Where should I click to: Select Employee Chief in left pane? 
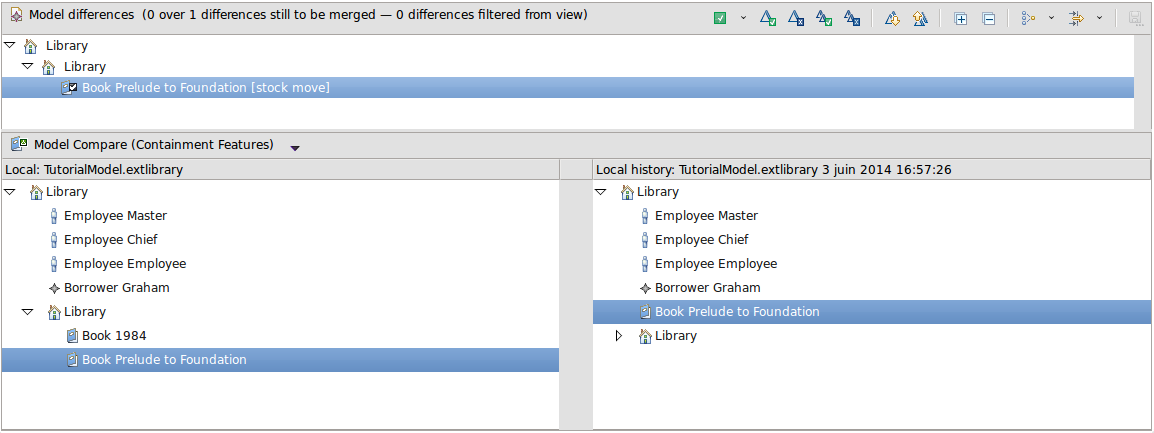point(110,240)
